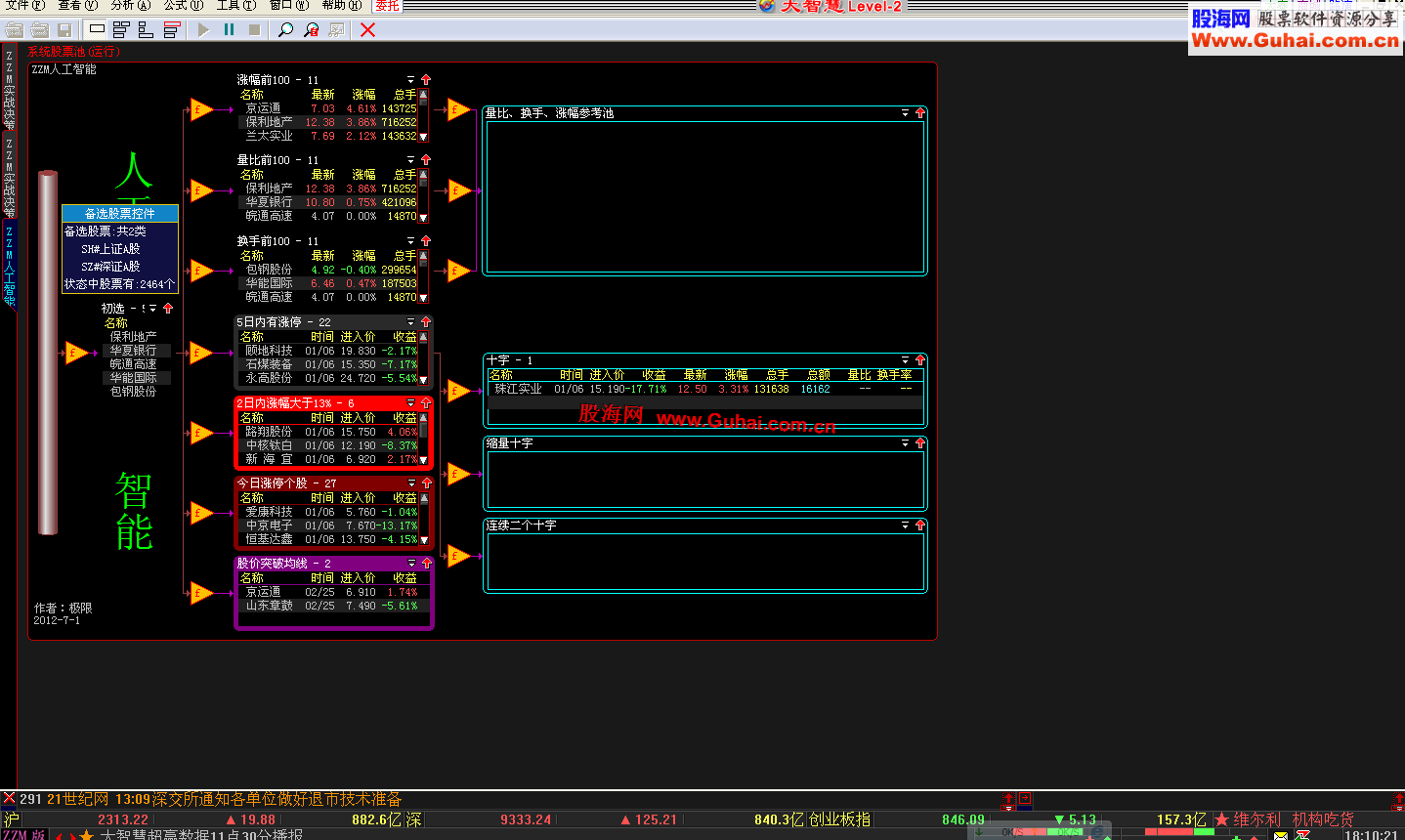The height and width of the screenshot is (840, 1405).
Task: Click the magnifier with red lock icon
Action: 311,30
